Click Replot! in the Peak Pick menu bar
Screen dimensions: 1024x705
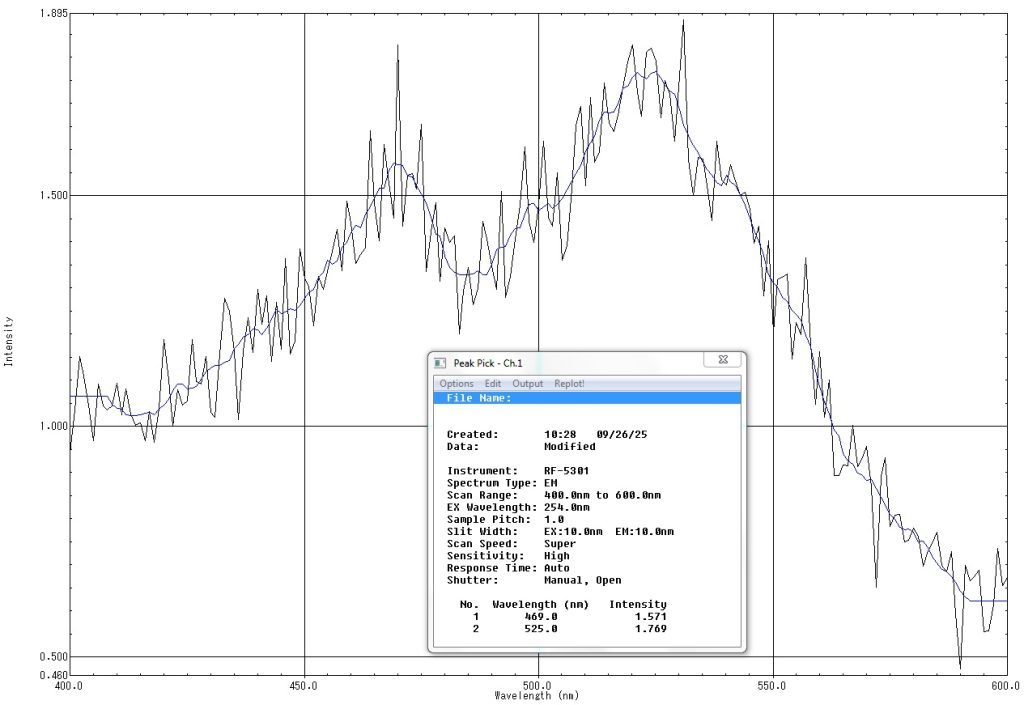pos(569,384)
